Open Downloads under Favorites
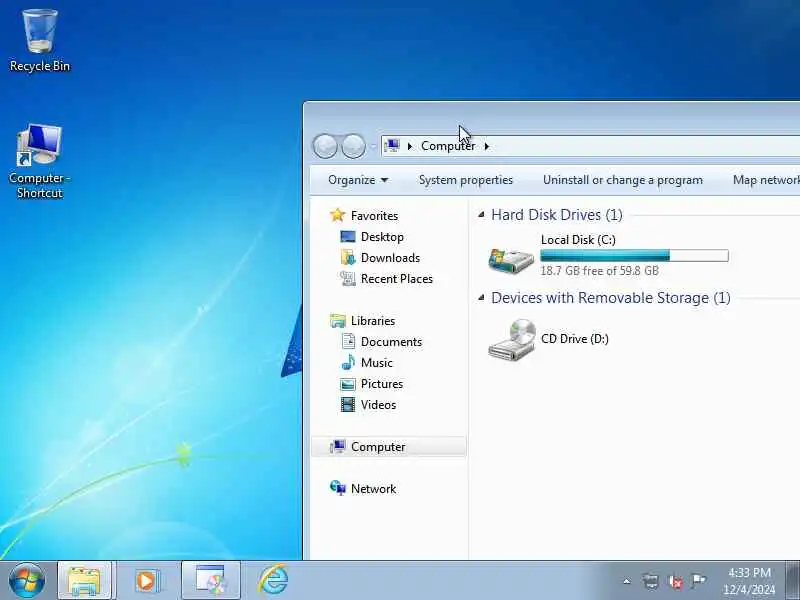Screen dimensions: 800x600 [x=390, y=258]
